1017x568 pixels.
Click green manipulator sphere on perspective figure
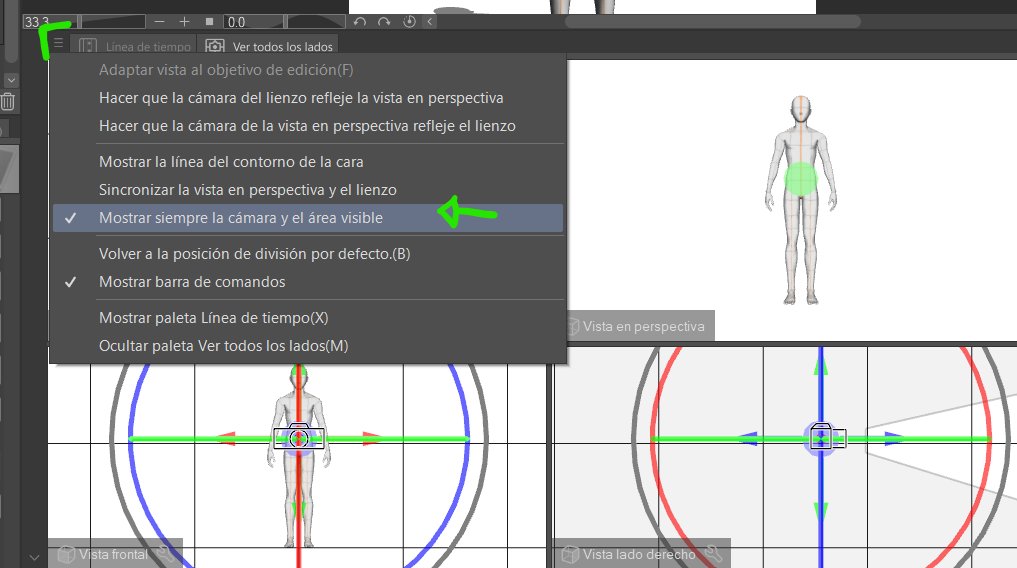tap(802, 179)
